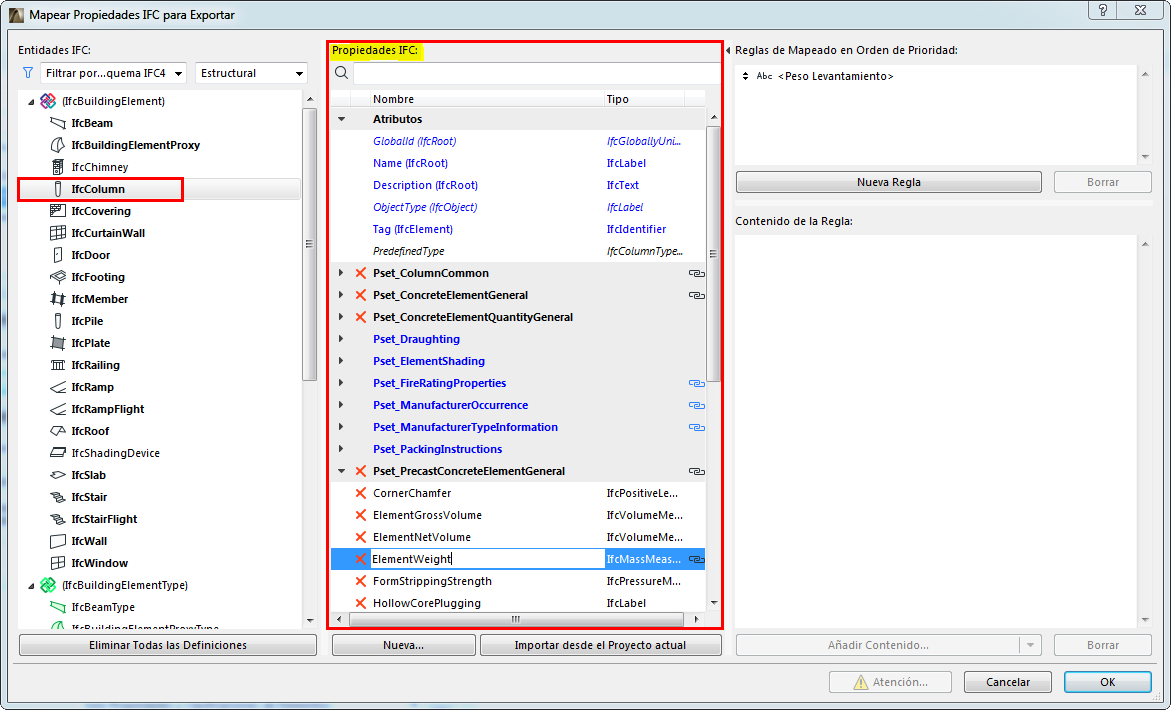Select the IfcColumn tree row

point(159,190)
